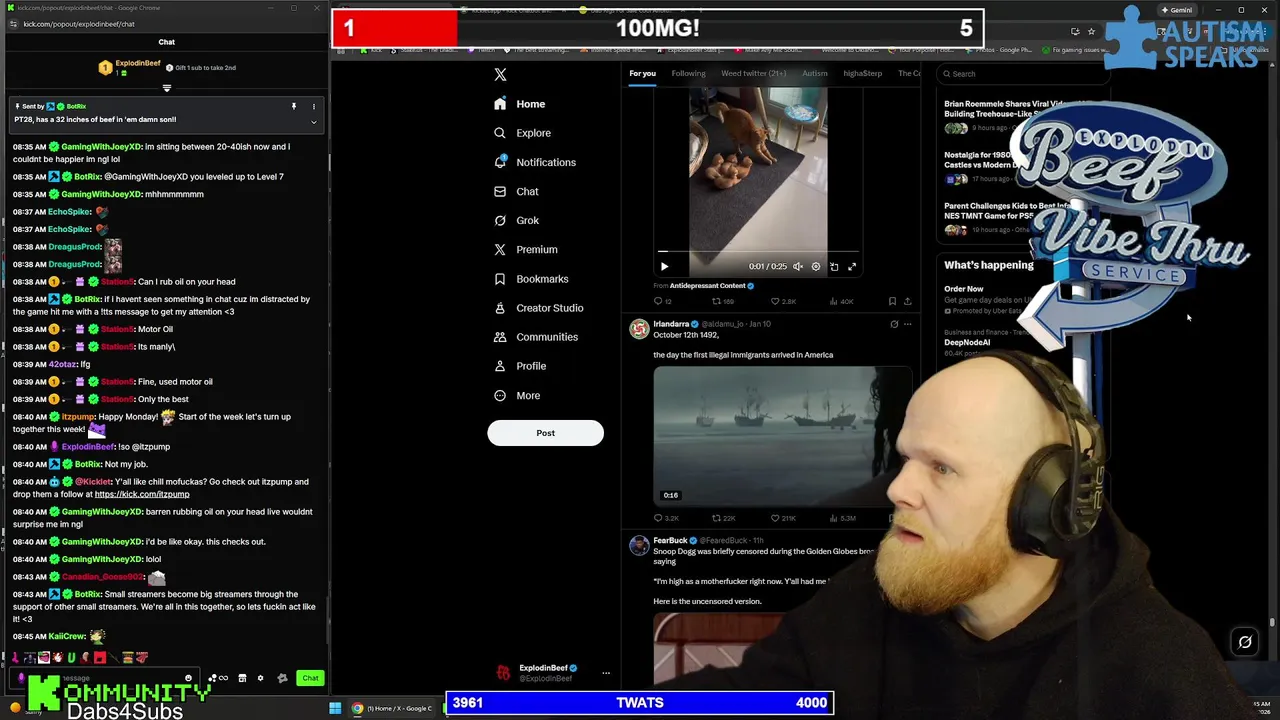Open Order Now promoted item
The width and height of the screenshot is (1280, 720).
coord(963,289)
